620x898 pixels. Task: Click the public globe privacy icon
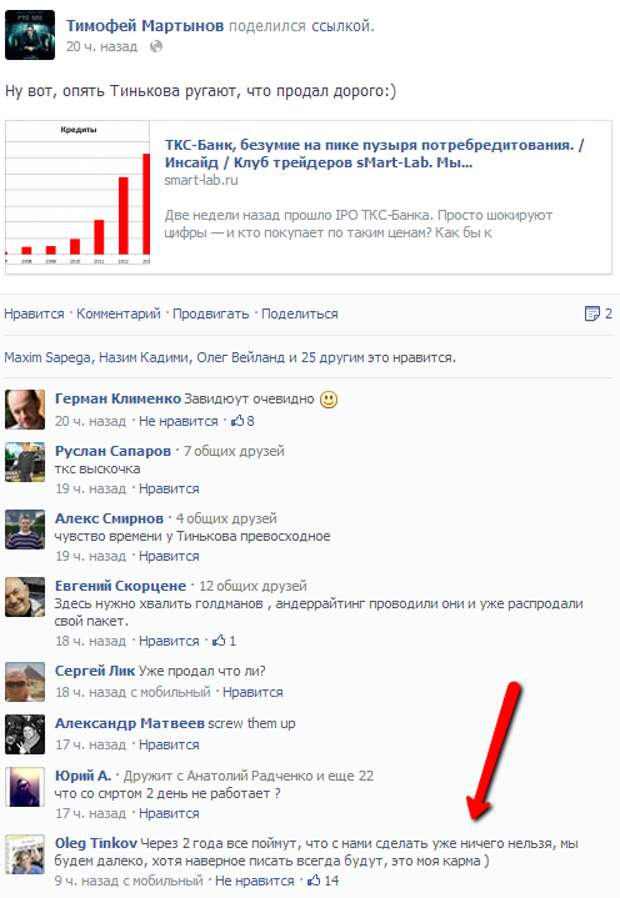pyautogui.click(x=156, y=47)
